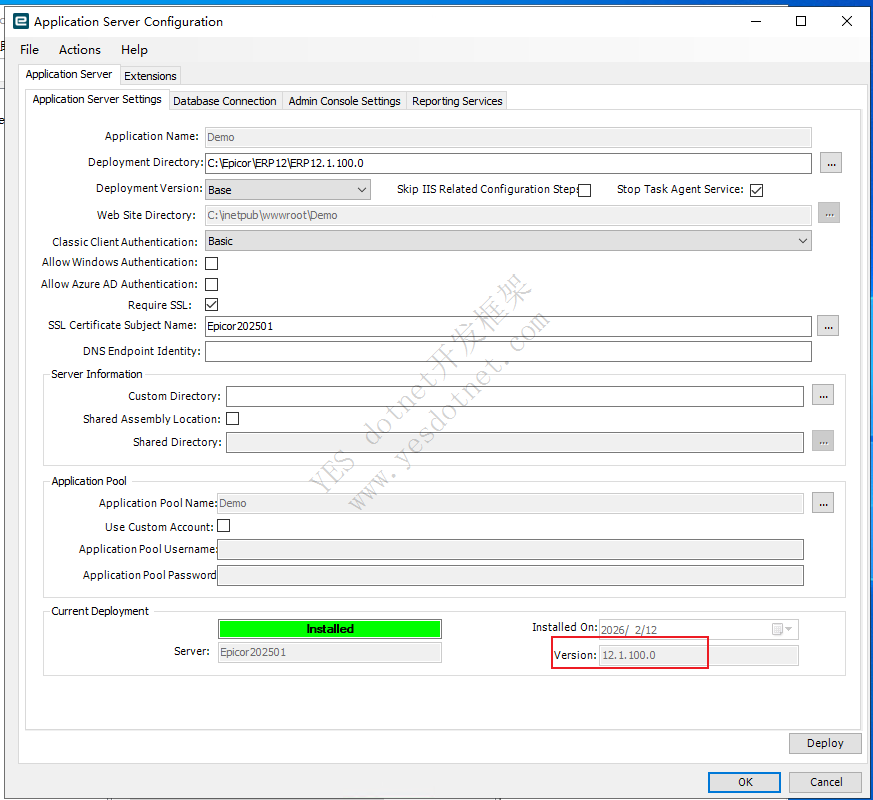
Task: Click browse button next to Custom Directory
Action: [x=822, y=396]
